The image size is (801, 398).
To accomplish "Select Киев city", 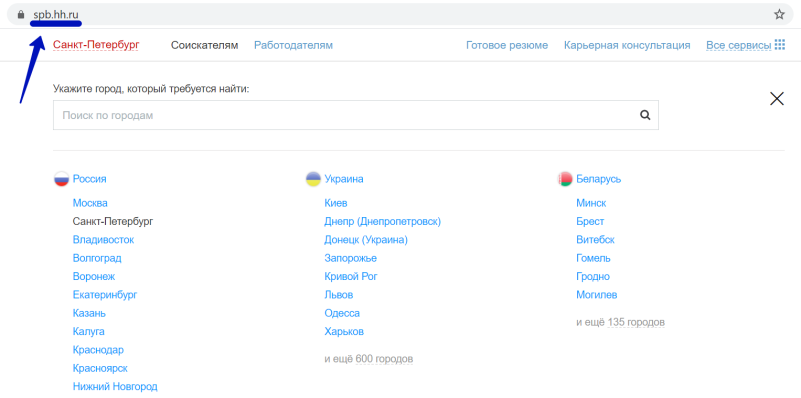I will pos(336,203).
